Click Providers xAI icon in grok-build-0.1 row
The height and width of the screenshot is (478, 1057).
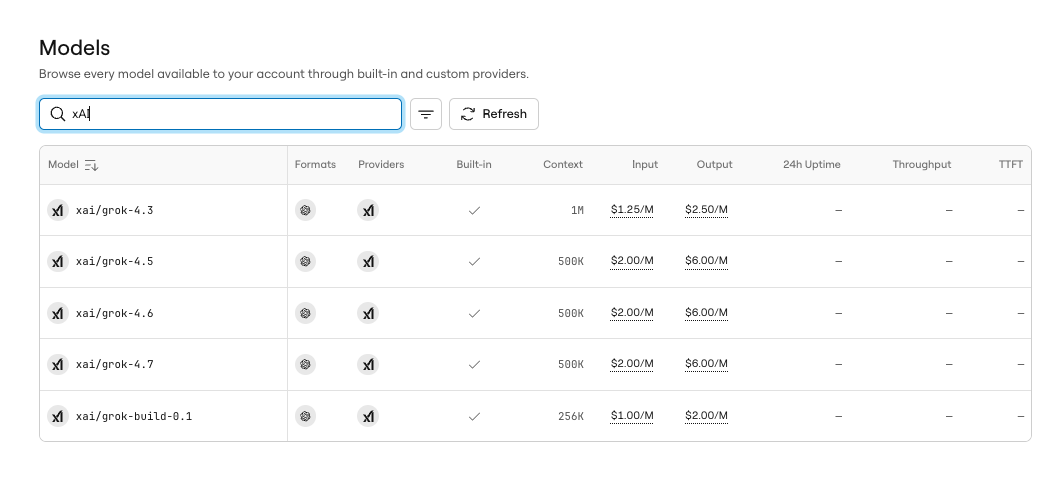point(368,416)
